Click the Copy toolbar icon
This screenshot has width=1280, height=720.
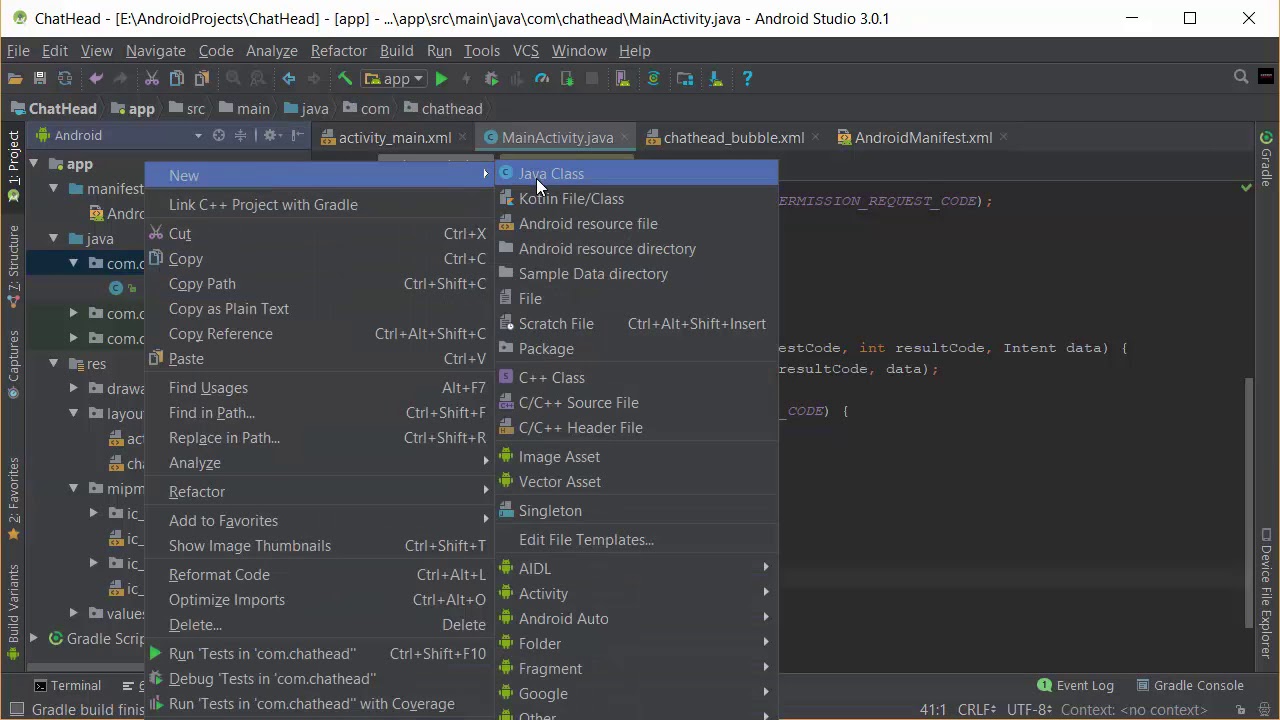tap(177, 78)
